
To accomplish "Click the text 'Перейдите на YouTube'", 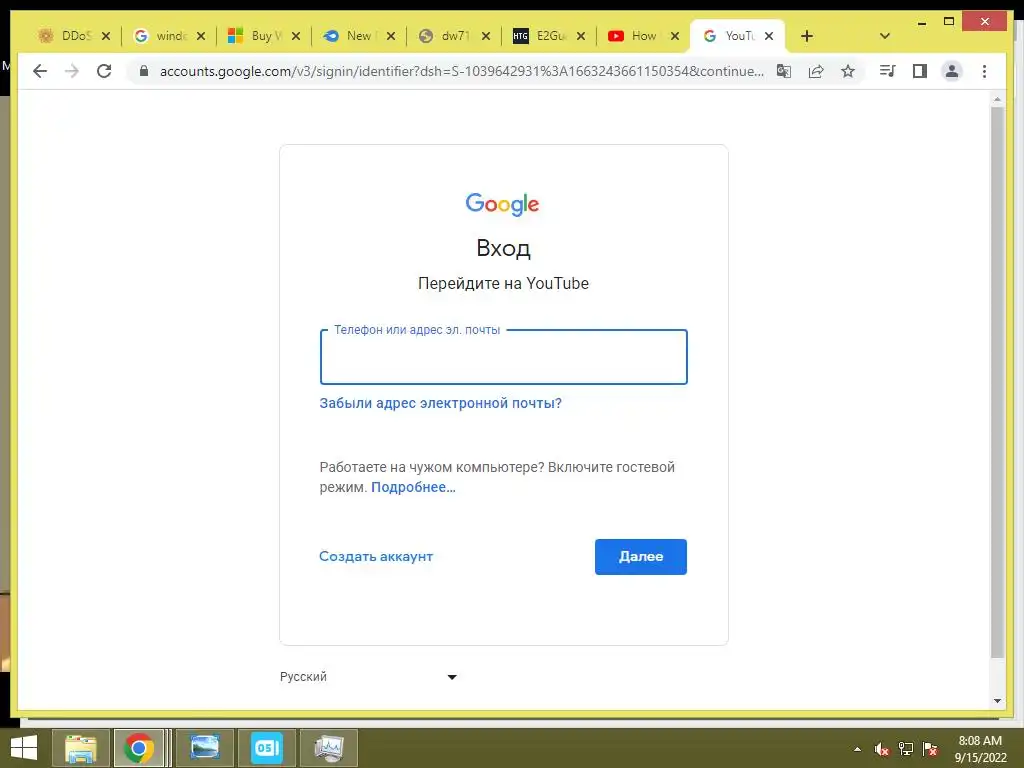I will (504, 283).
